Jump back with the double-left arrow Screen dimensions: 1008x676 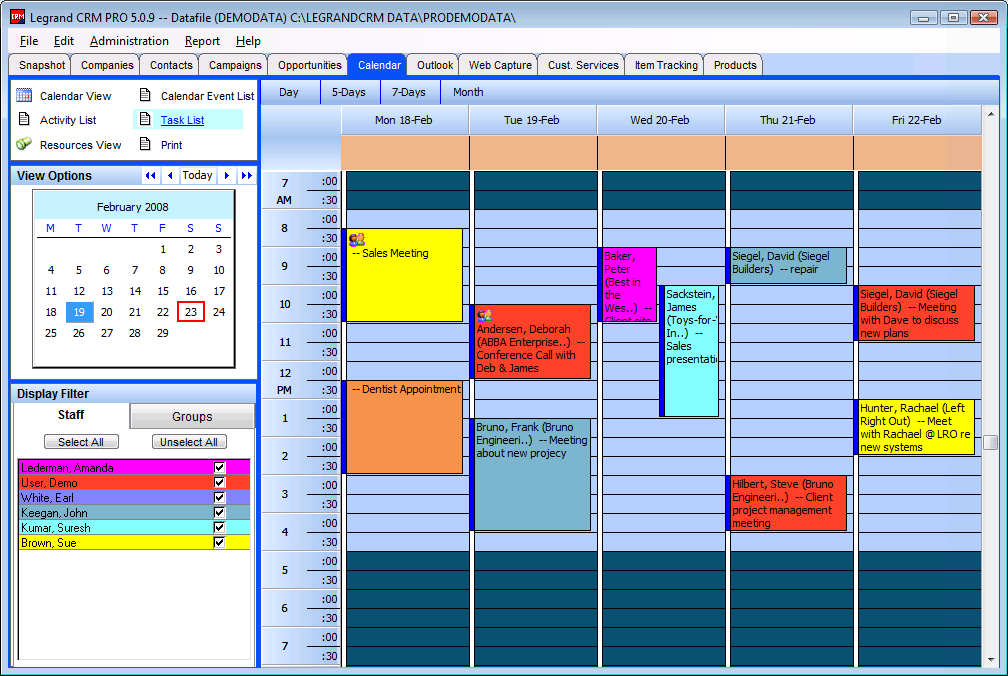coord(150,175)
